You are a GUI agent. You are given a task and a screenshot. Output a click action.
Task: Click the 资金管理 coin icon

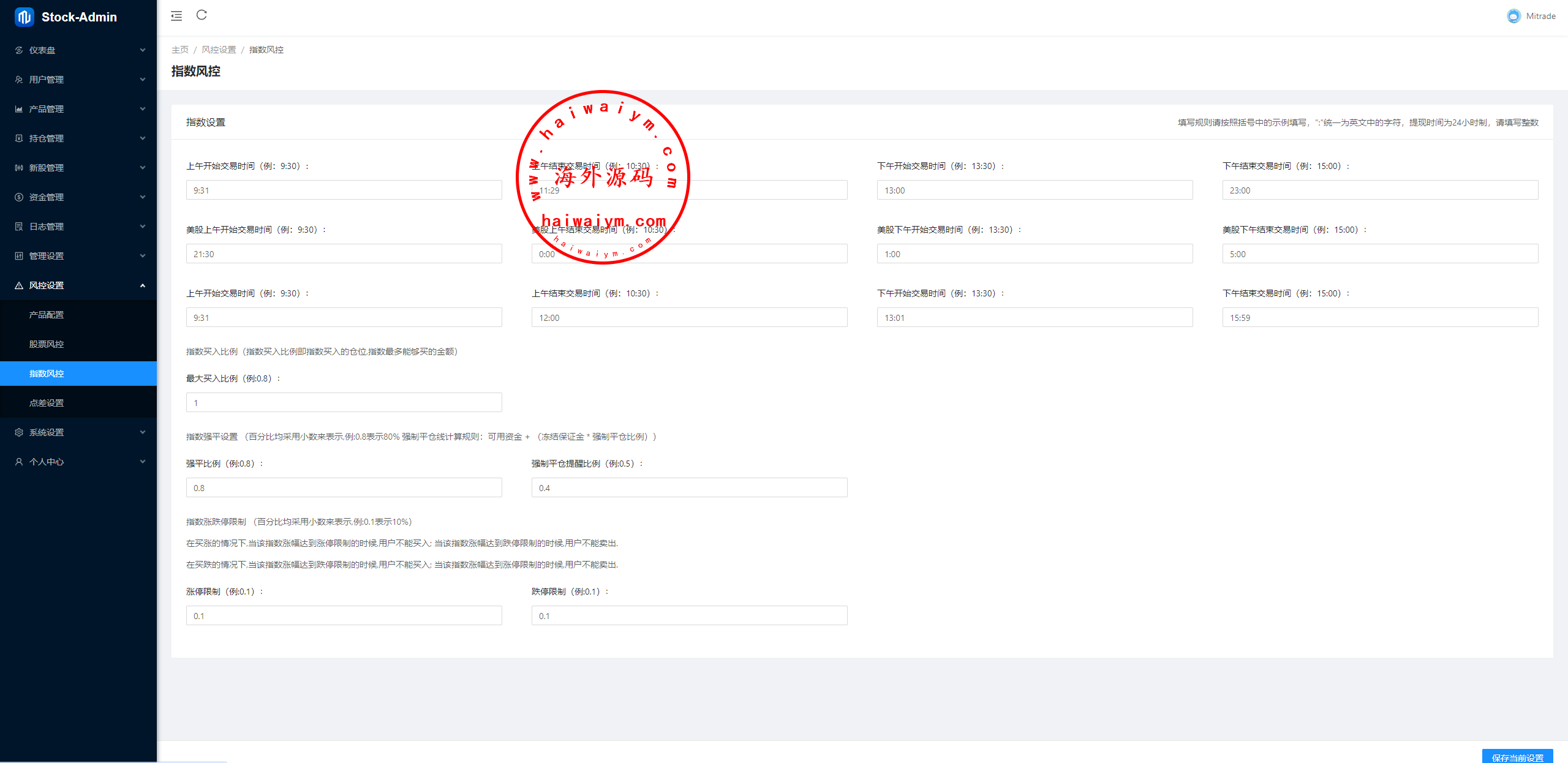(x=19, y=197)
